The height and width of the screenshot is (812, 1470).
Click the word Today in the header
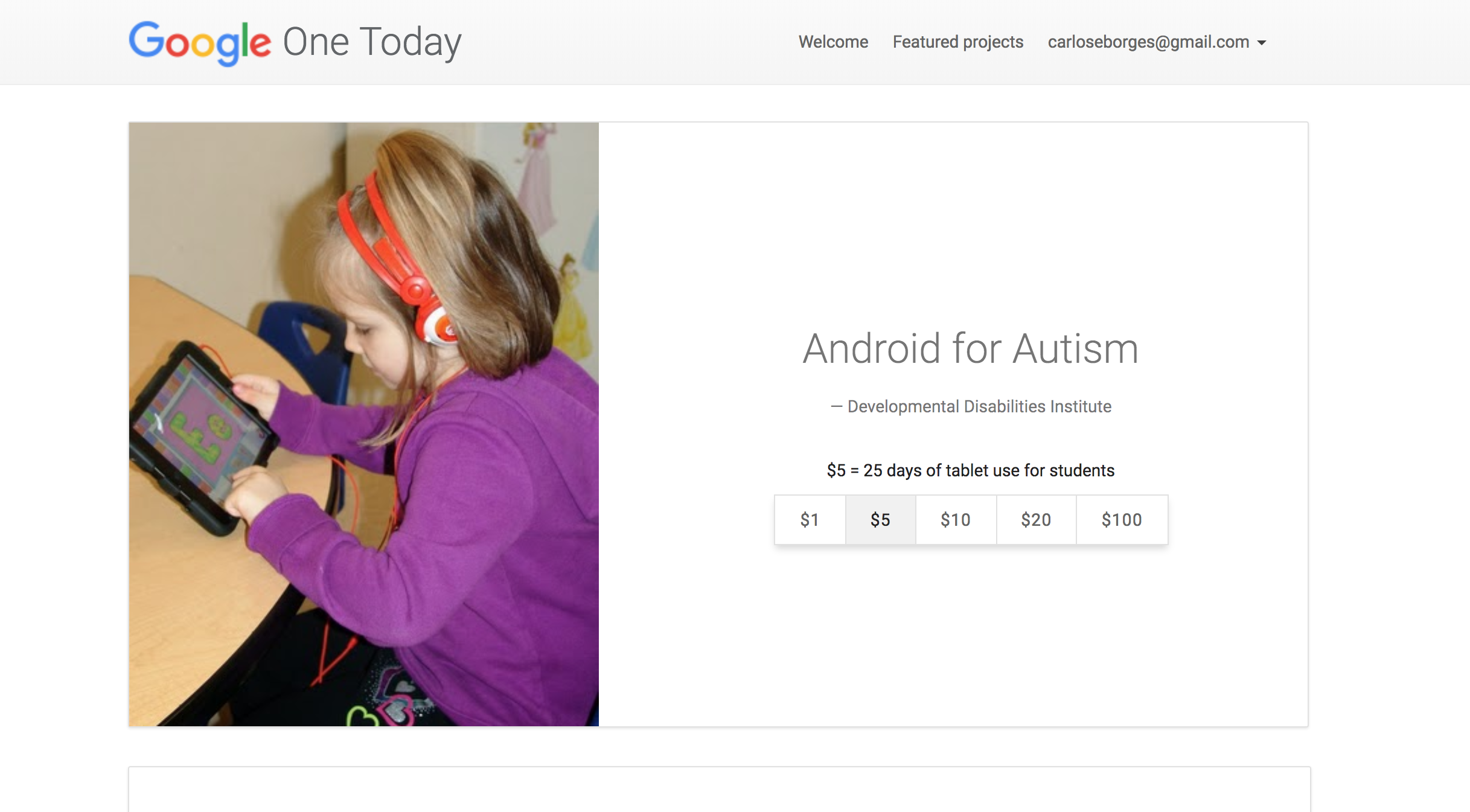(411, 43)
